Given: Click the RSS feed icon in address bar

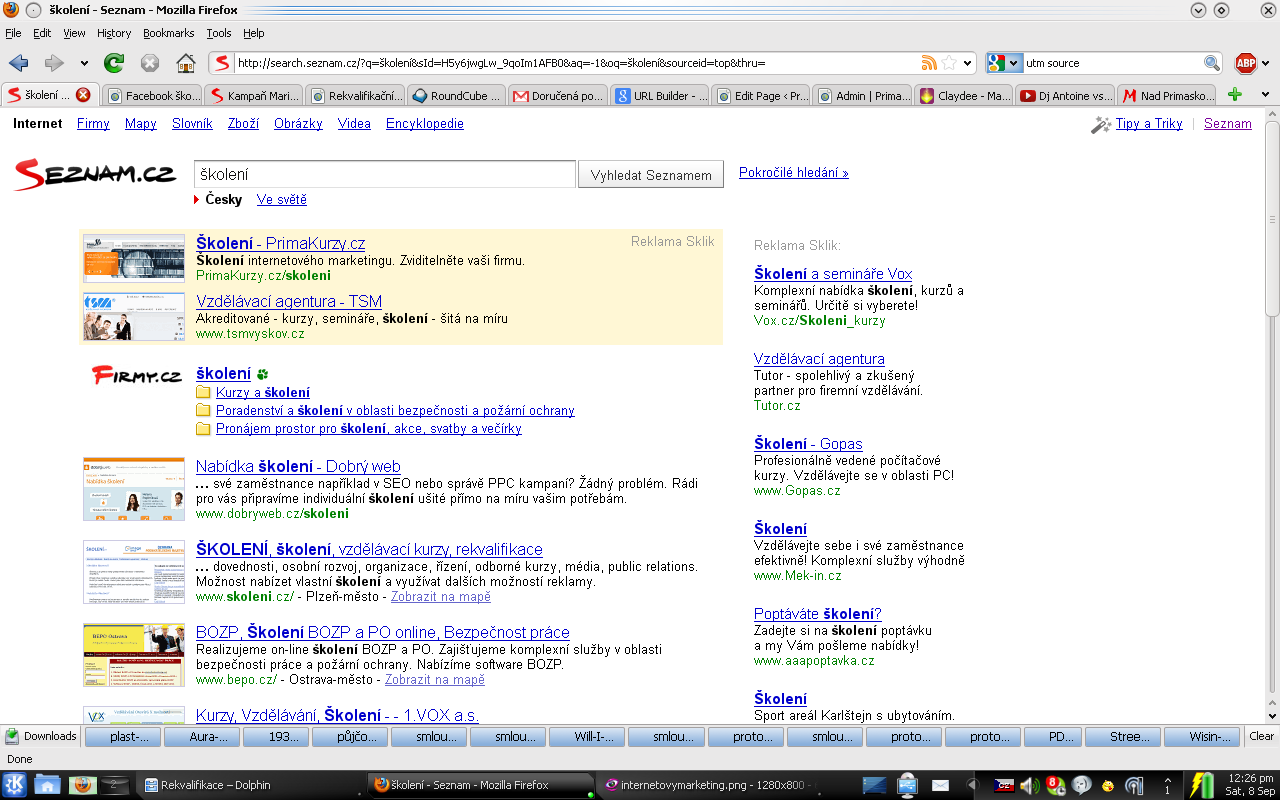Looking at the screenshot, I should (929, 63).
